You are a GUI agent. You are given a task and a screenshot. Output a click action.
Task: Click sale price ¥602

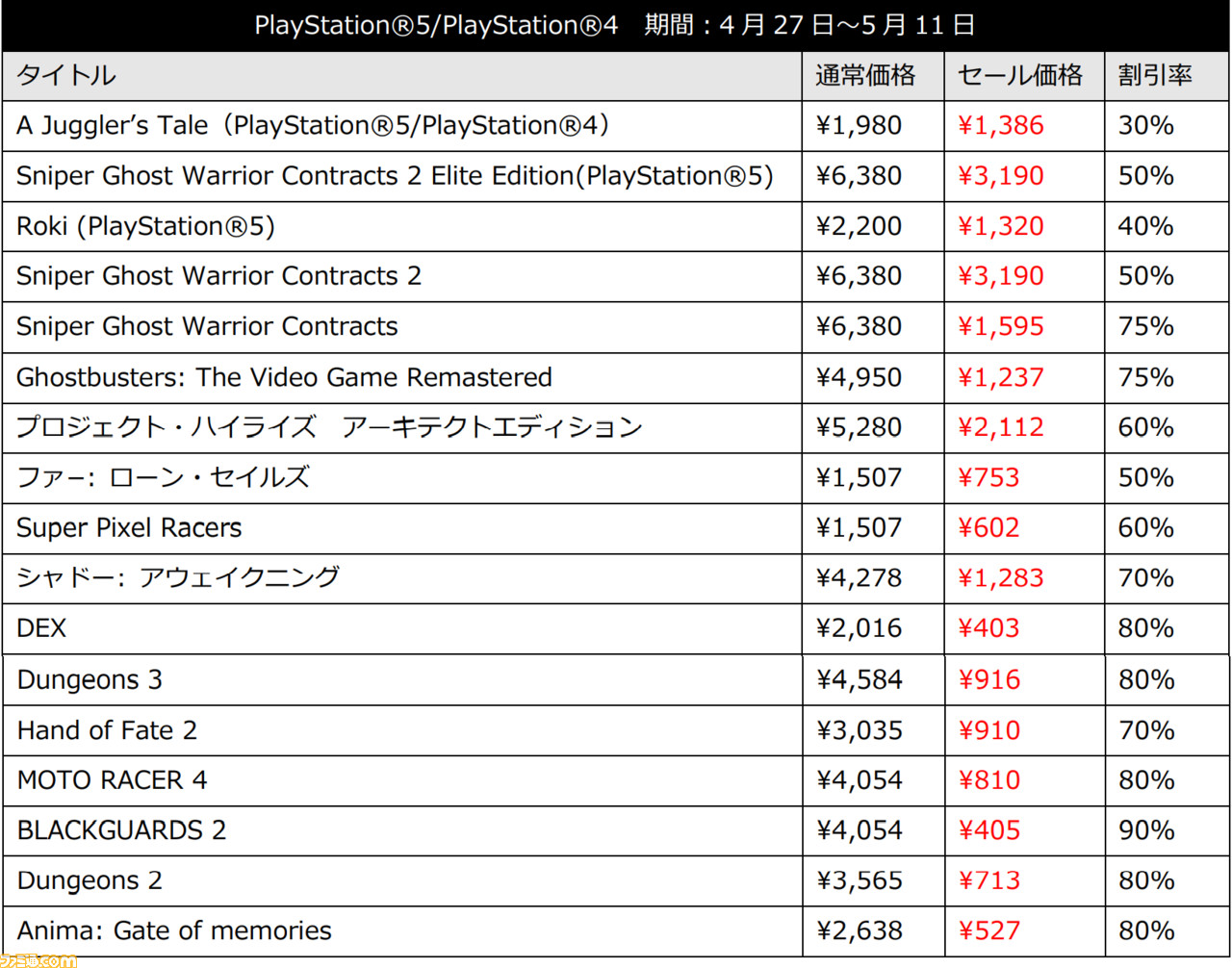coord(988,528)
